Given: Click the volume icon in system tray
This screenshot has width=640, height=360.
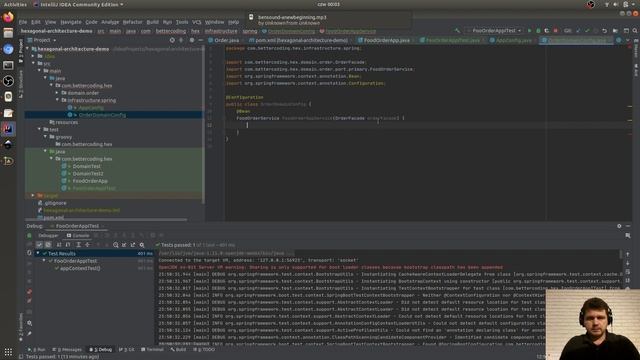Looking at the screenshot, I should pos(616,4).
